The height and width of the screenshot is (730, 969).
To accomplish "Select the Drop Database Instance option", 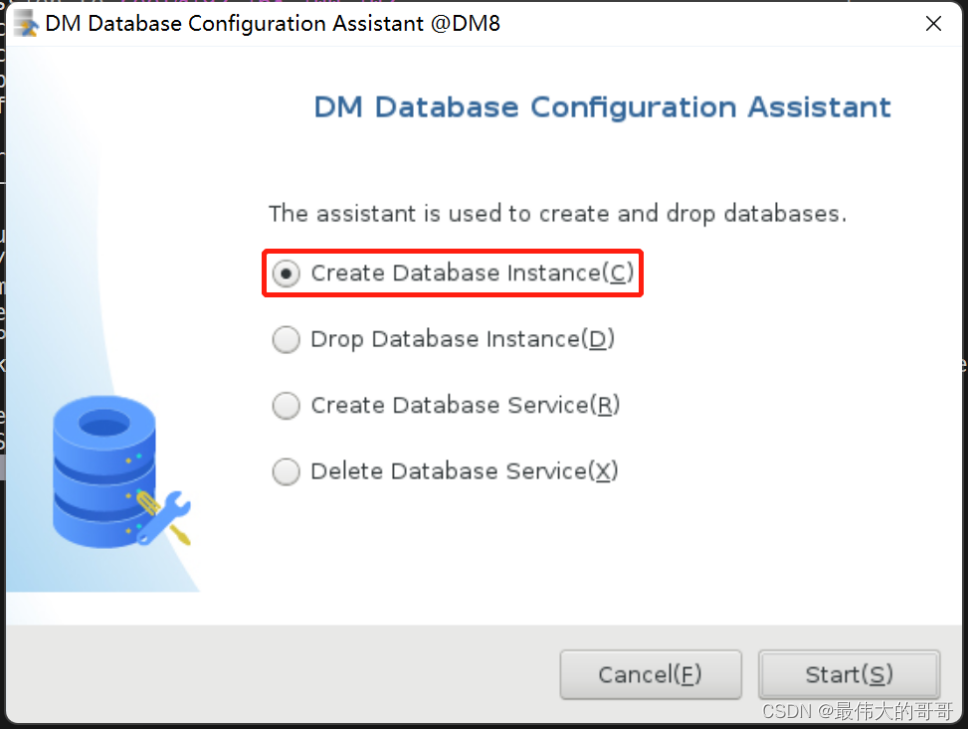I will 286,339.
